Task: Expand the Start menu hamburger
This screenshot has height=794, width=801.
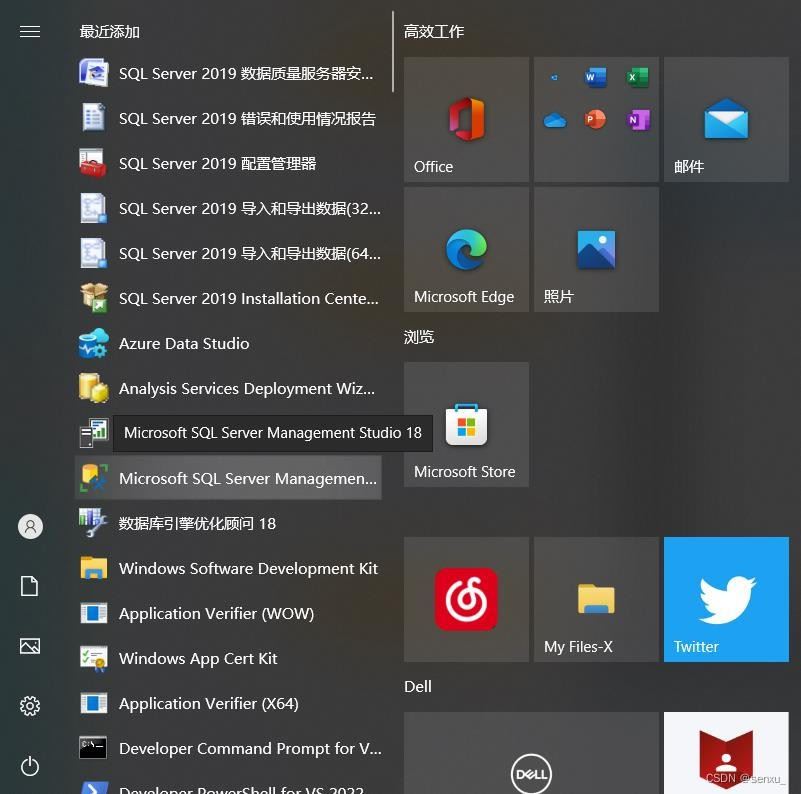Action: [30, 32]
